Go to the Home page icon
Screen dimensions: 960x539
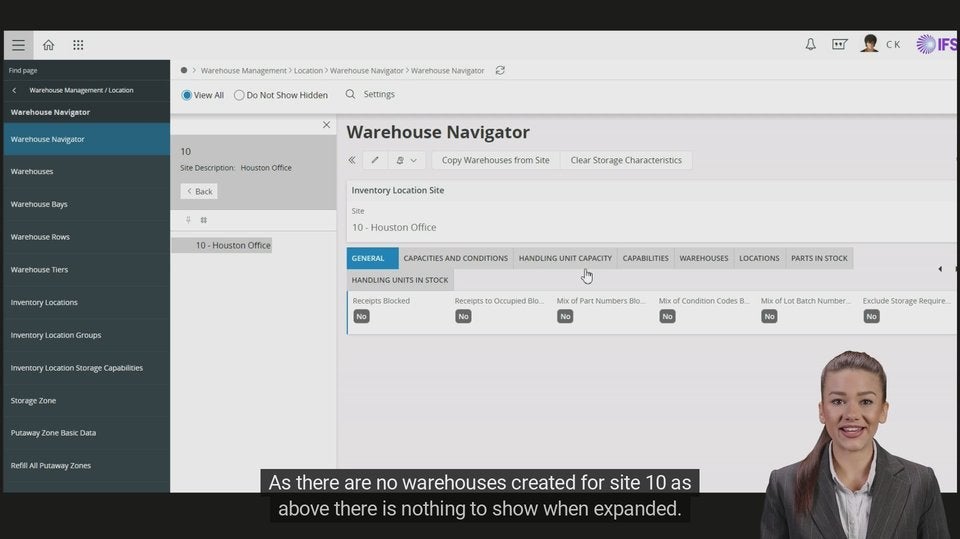tap(48, 45)
